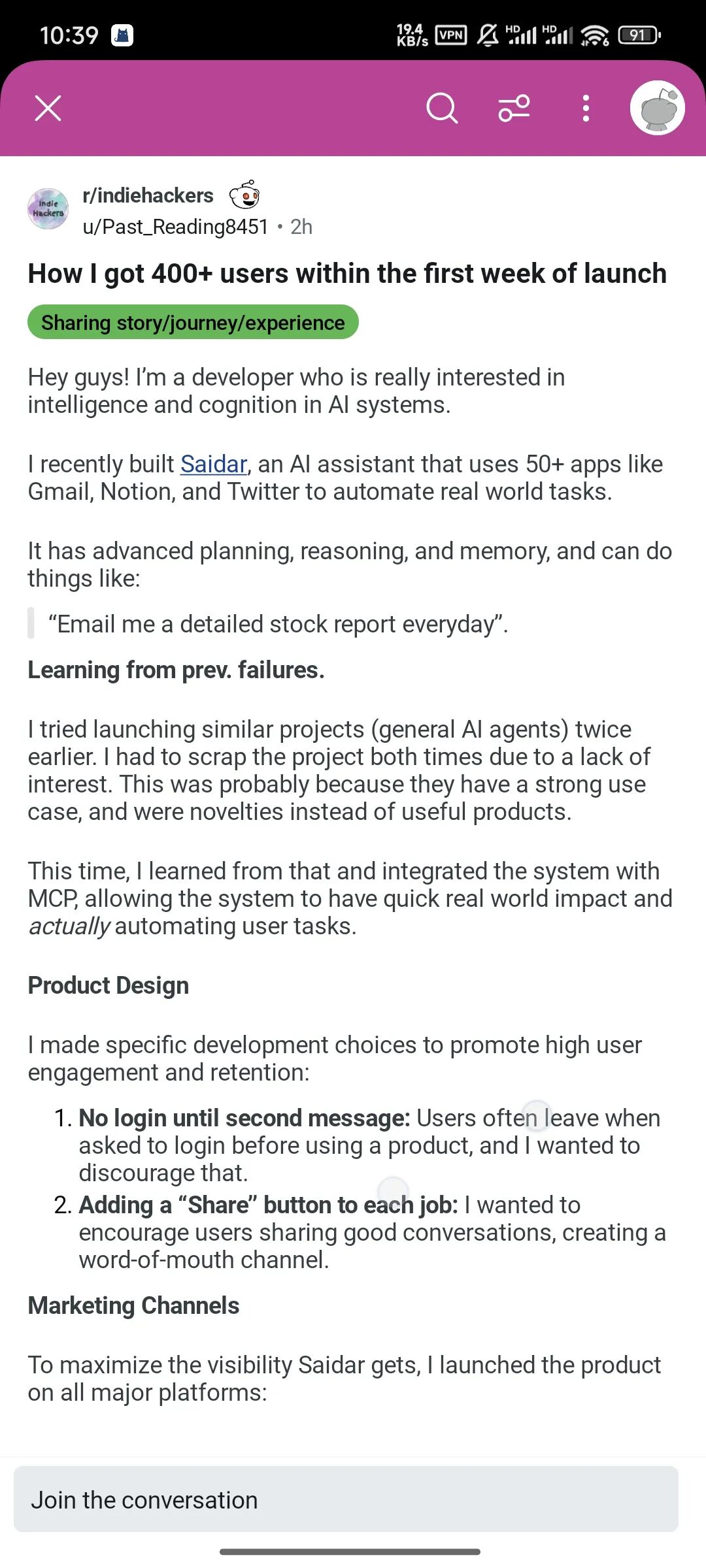Go to r/indiehackers subreddit

148,195
